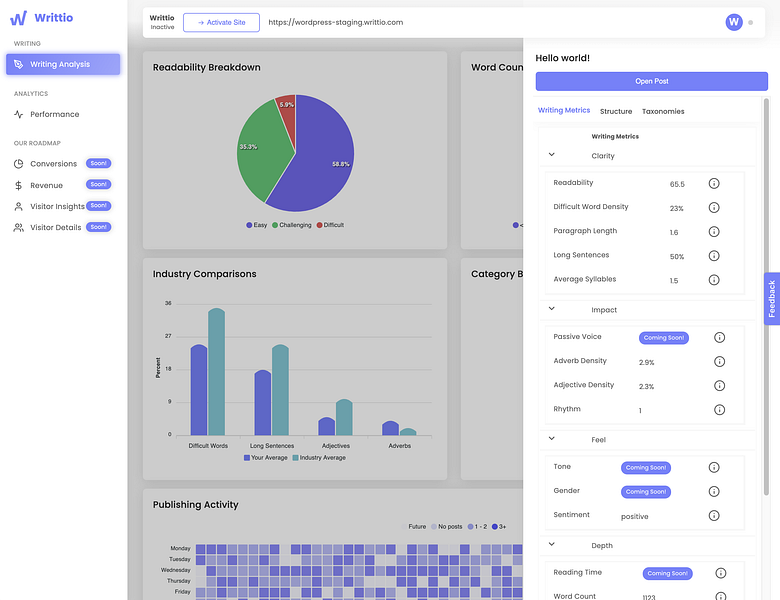Toggle Industry Average series in bar chart legend

point(319,458)
